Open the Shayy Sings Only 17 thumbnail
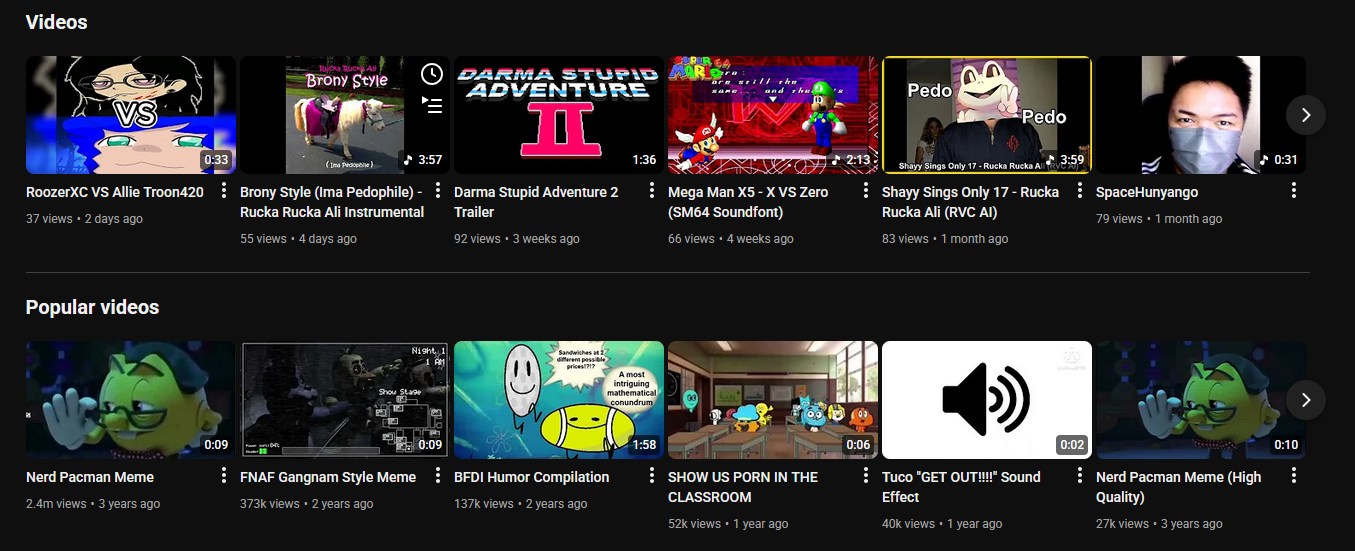The height and width of the screenshot is (551, 1355). [987, 115]
